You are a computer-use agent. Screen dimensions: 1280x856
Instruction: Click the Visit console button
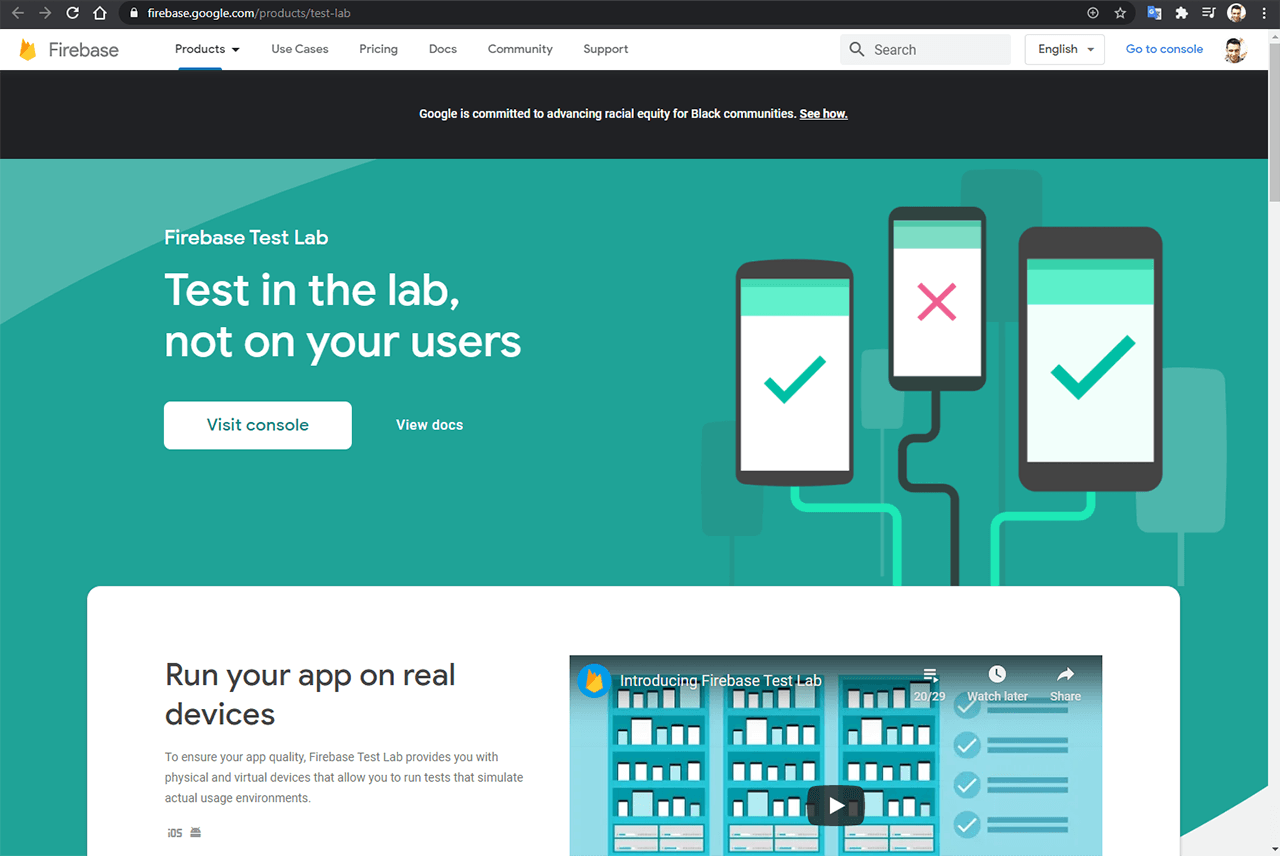pos(258,425)
